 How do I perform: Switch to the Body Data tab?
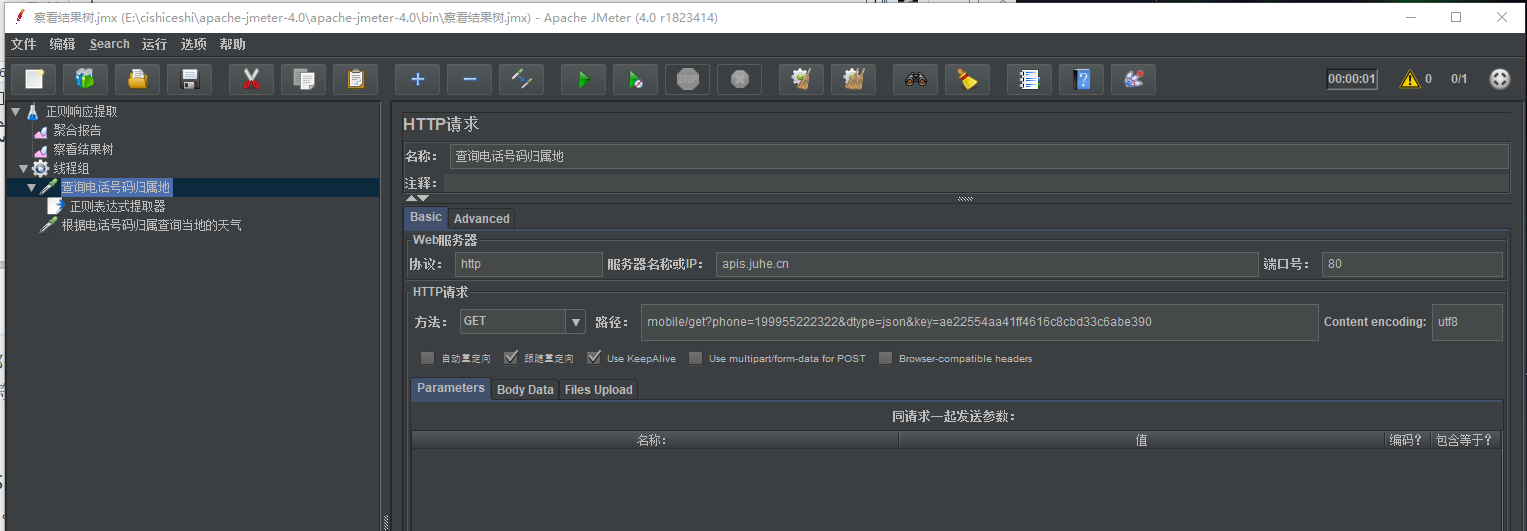[x=525, y=390]
